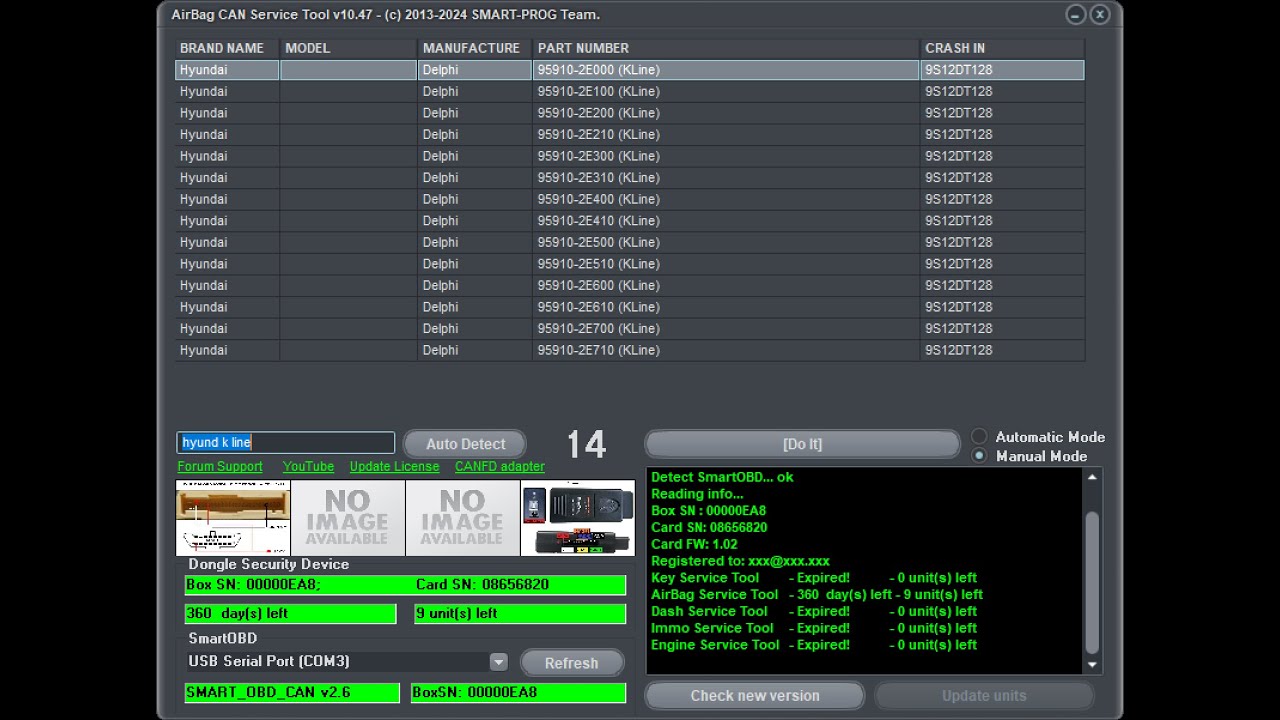Select row with part 95910-2E210 (KLine)
Screen dimensions: 1280x720
point(630,135)
